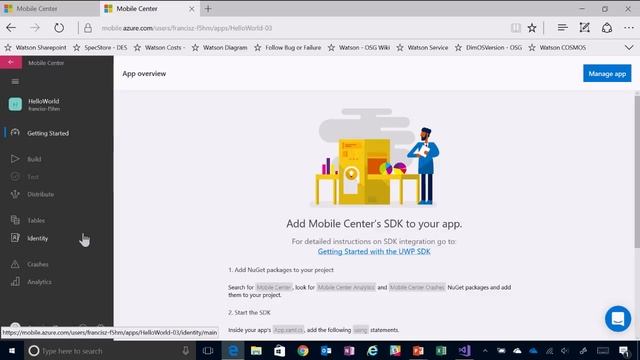The width and height of the screenshot is (640, 360).
Task: Click the App overview heading
Action: point(144,74)
